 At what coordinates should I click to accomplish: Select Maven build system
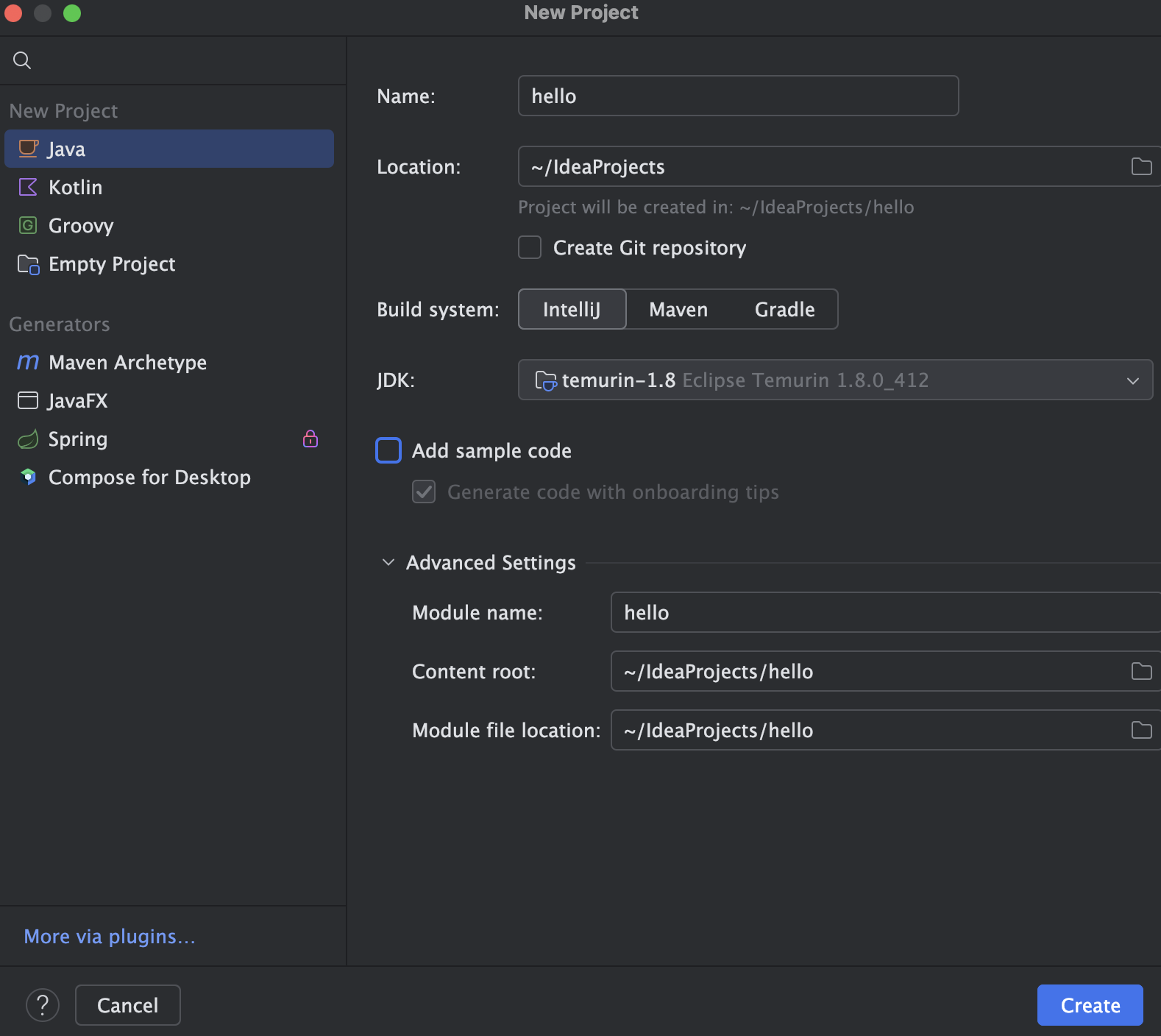678,309
